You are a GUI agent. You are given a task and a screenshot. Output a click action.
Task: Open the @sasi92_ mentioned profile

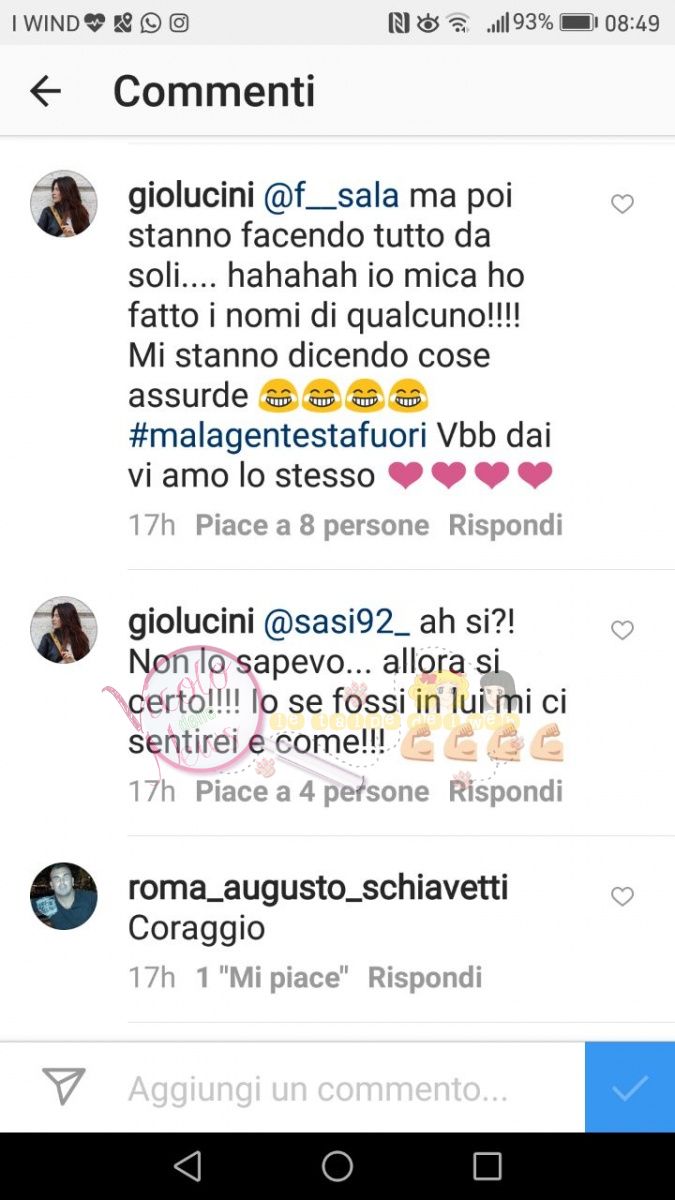335,622
